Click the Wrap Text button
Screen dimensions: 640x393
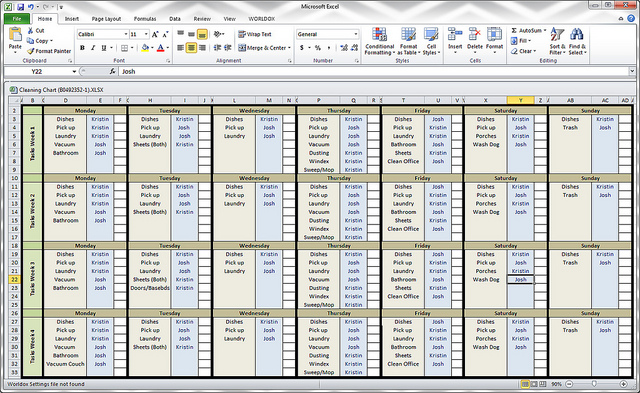point(255,34)
